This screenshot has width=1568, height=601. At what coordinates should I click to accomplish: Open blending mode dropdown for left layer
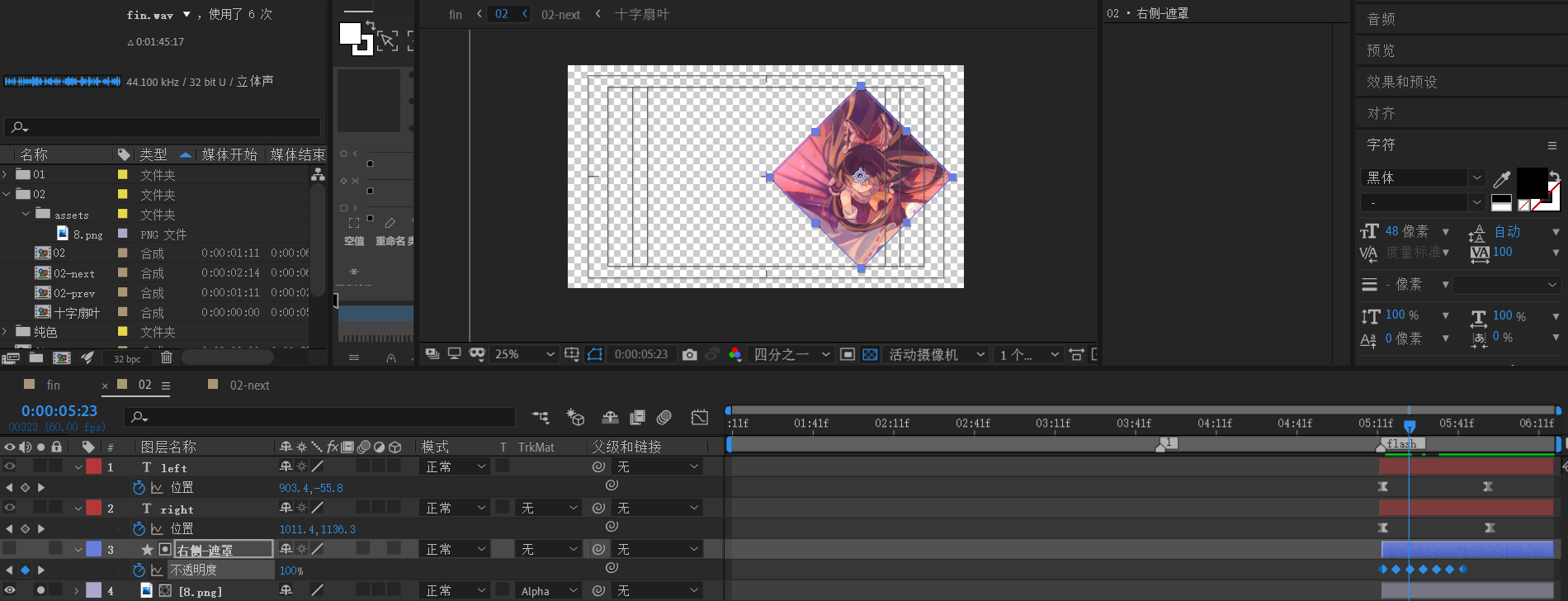tap(456, 466)
